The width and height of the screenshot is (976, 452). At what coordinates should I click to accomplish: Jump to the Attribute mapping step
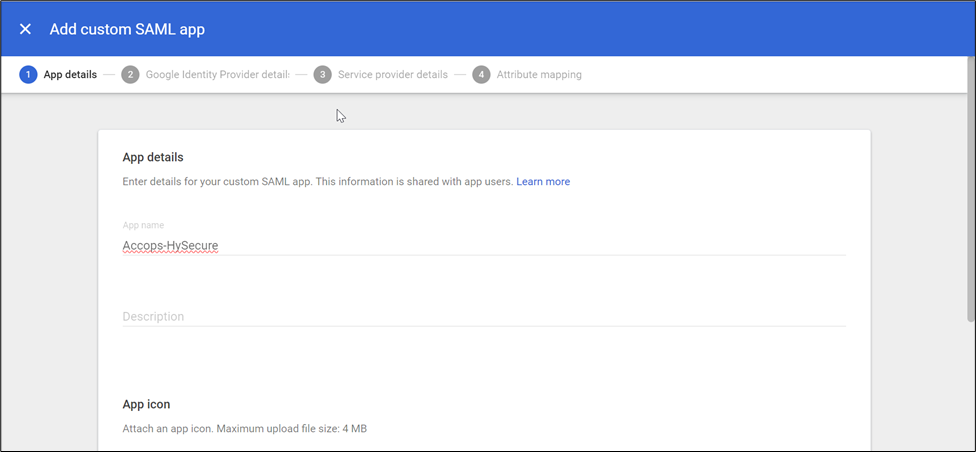click(538, 75)
